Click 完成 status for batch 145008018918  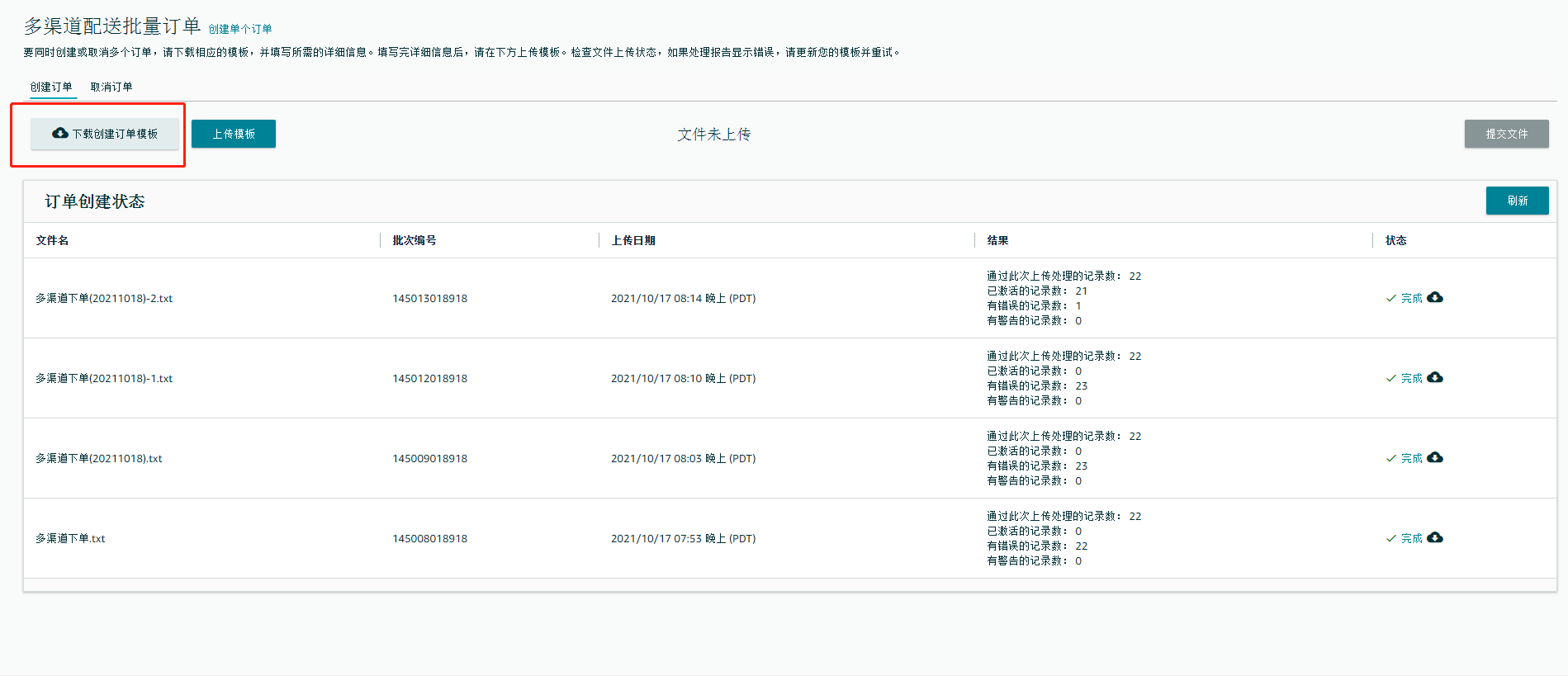1411,538
